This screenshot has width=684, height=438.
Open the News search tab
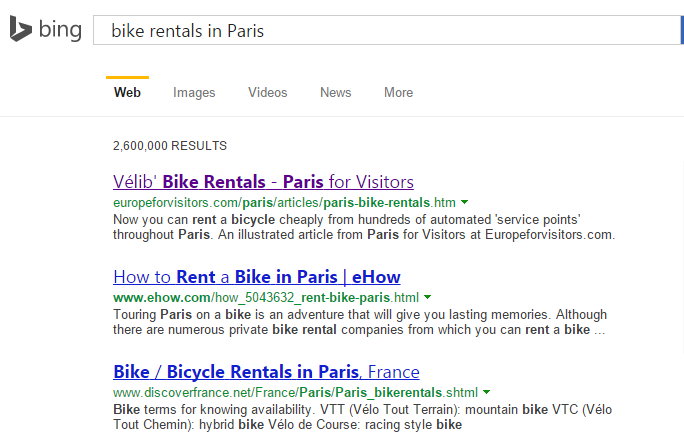(x=335, y=92)
